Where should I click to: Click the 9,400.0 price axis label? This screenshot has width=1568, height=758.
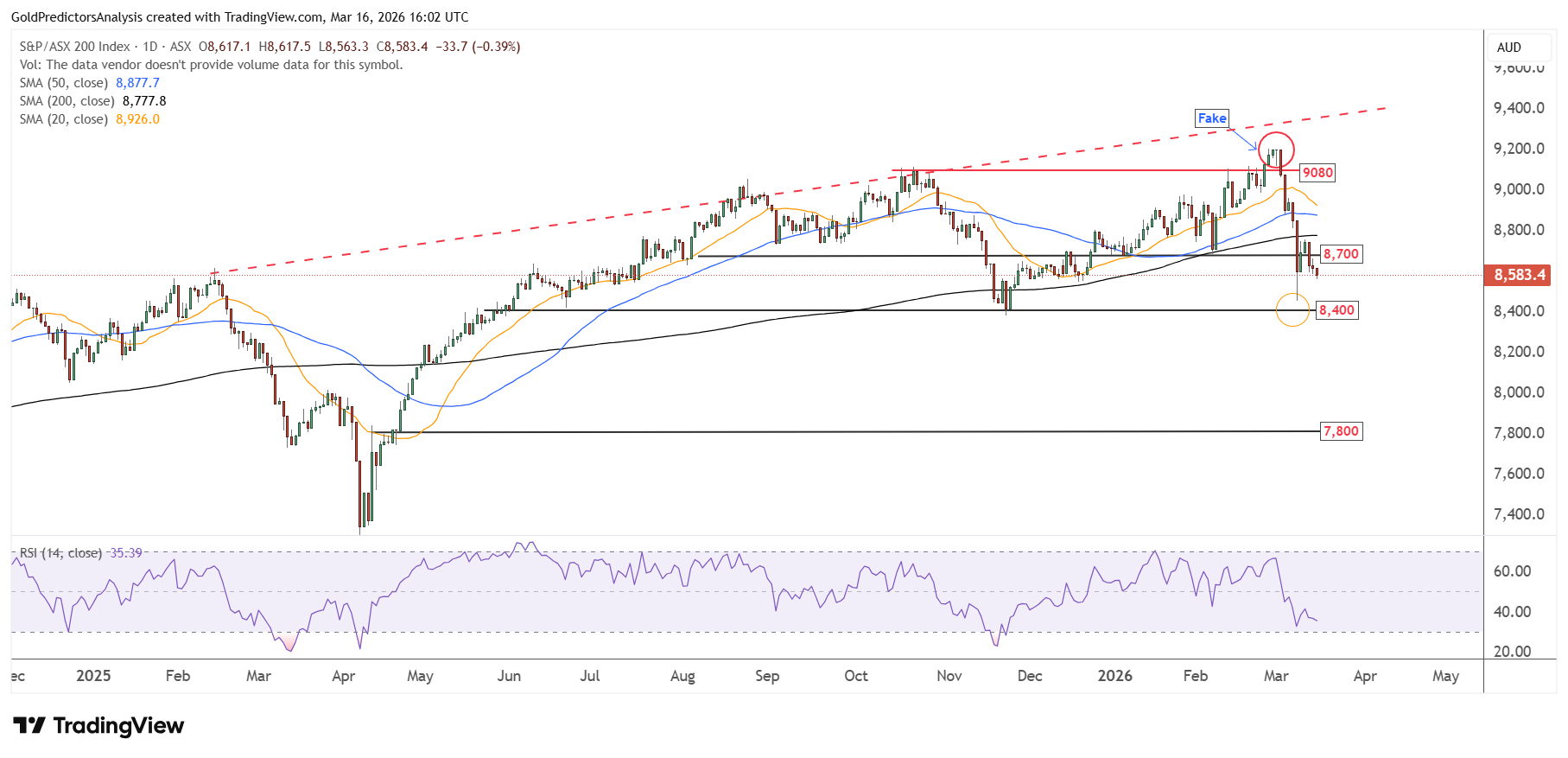pyautogui.click(x=1519, y=108)
